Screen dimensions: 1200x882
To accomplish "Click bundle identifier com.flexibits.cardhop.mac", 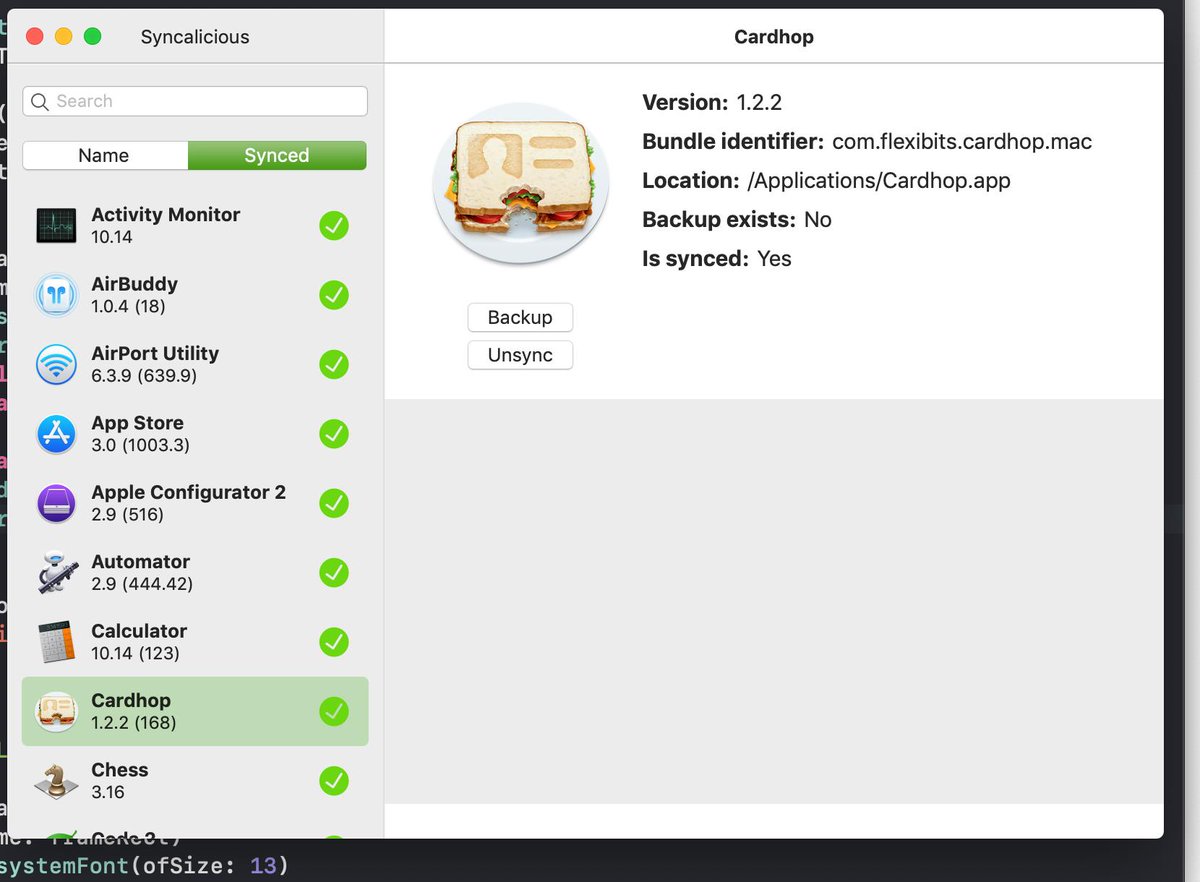I will point(962,141).
